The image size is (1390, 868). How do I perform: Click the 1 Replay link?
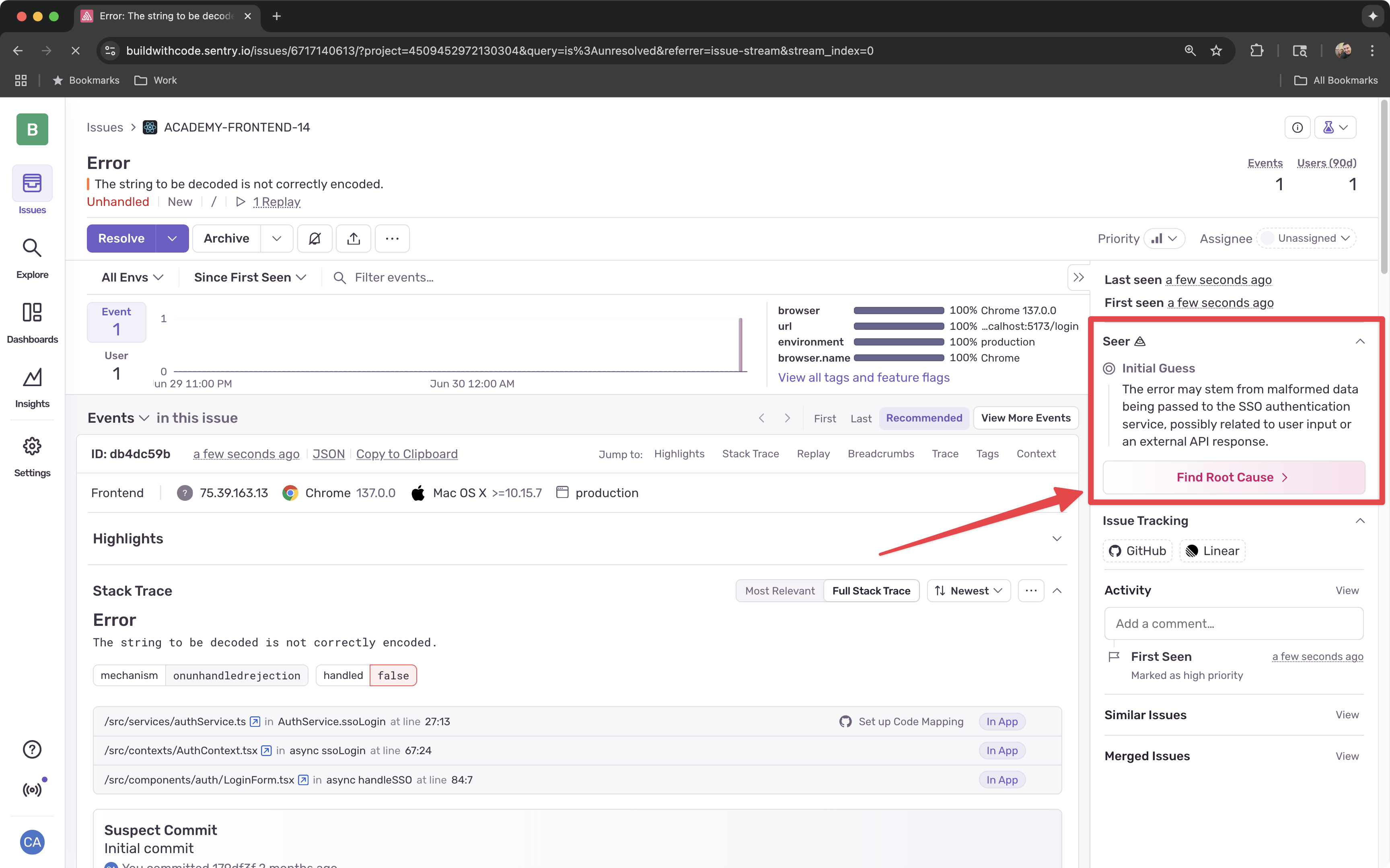click(277, 202)
